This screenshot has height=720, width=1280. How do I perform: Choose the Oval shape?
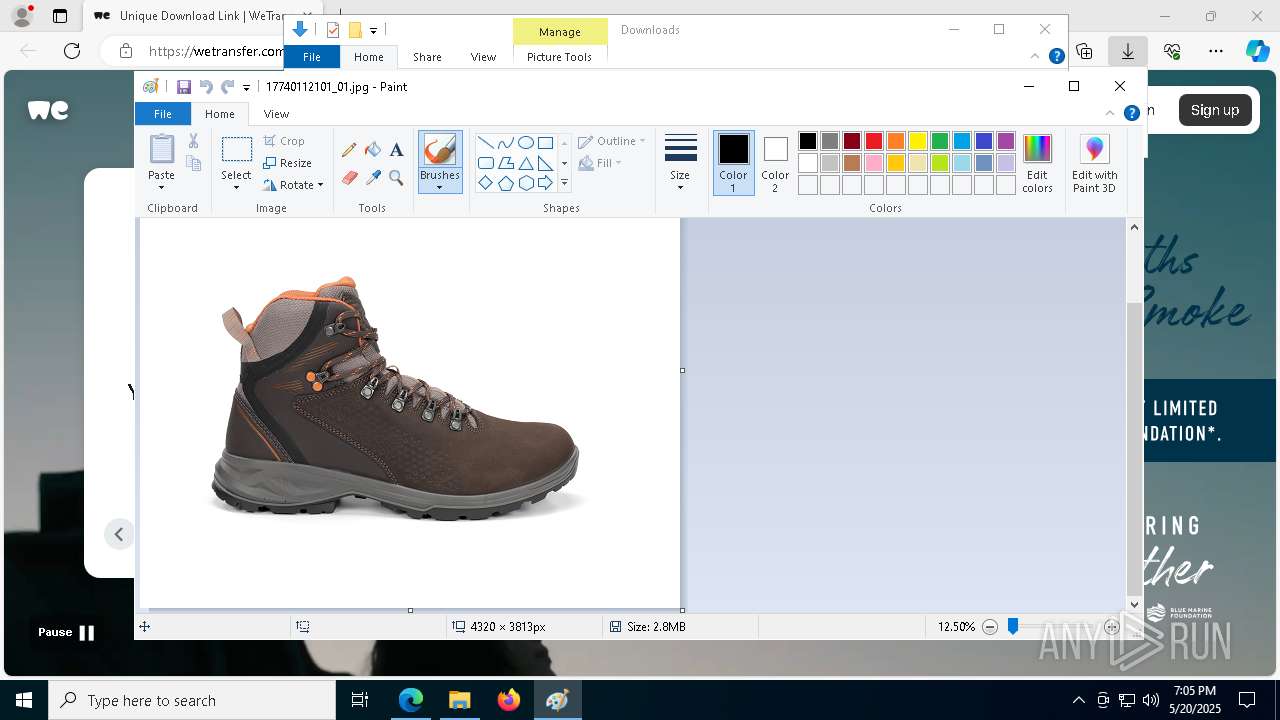(525, 143)
